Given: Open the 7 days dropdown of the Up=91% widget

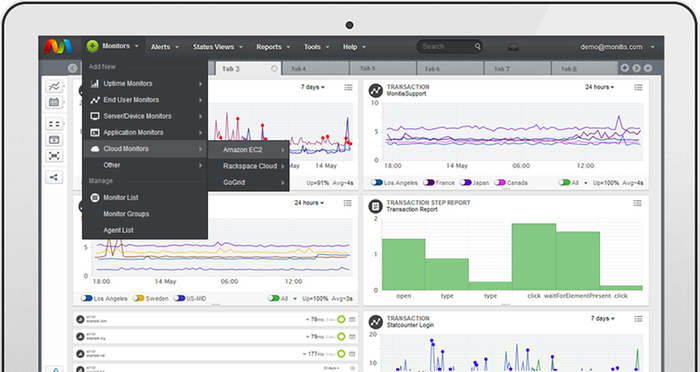Looking at the screenshot, I should pyautogui.click(x=312, y=87).
